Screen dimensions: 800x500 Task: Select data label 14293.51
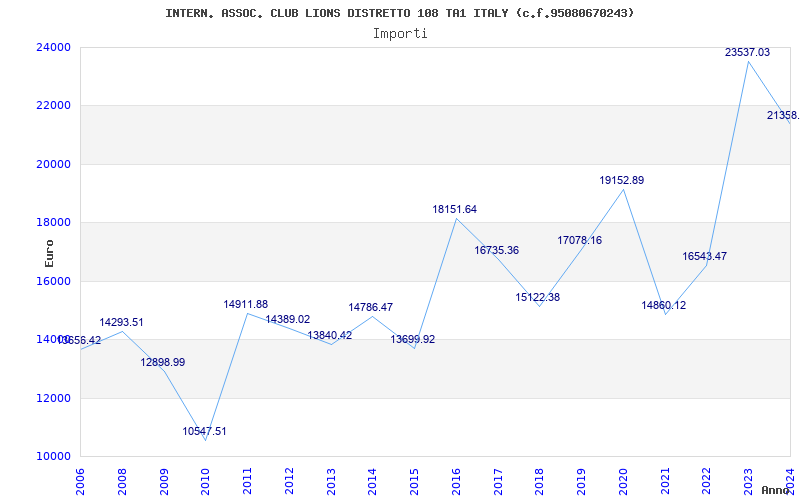tap(121, 323)
